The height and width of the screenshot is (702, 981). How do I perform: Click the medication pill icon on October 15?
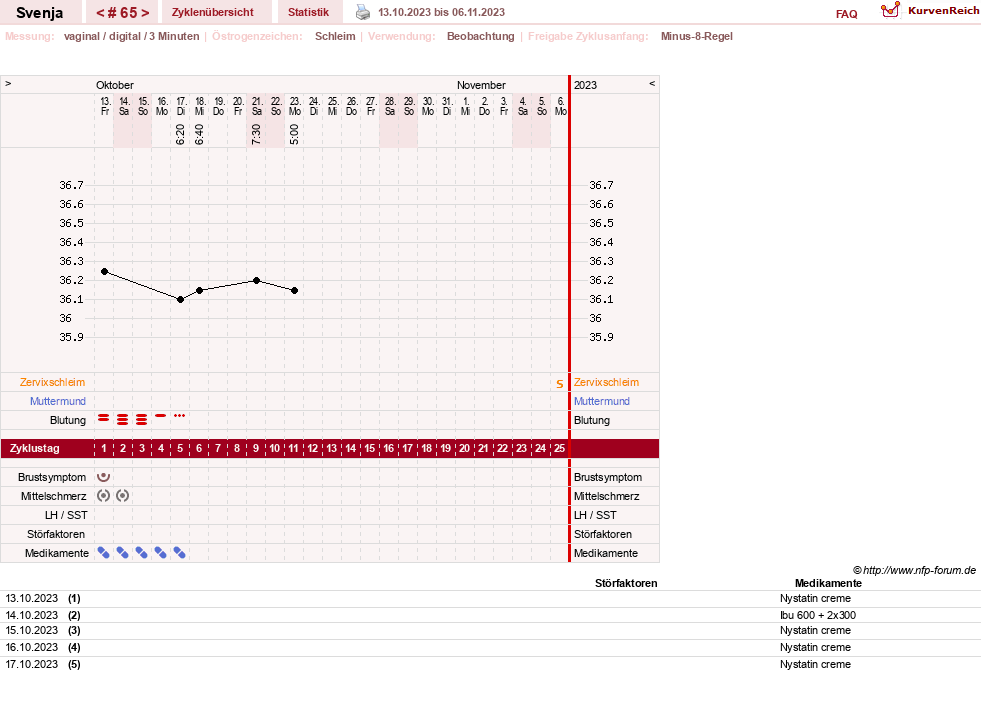tap(141, 552)
